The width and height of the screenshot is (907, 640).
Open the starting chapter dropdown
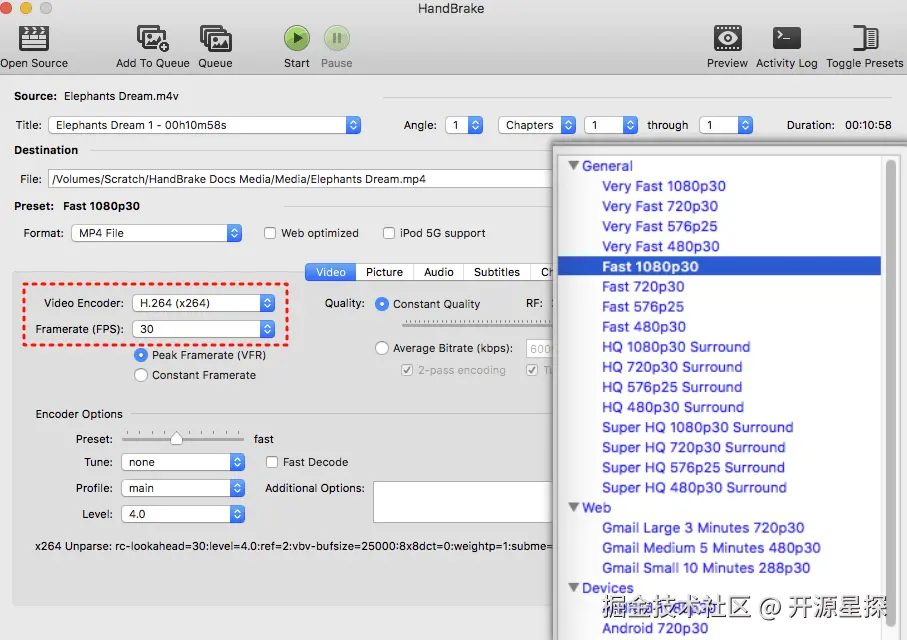[611, 125]
